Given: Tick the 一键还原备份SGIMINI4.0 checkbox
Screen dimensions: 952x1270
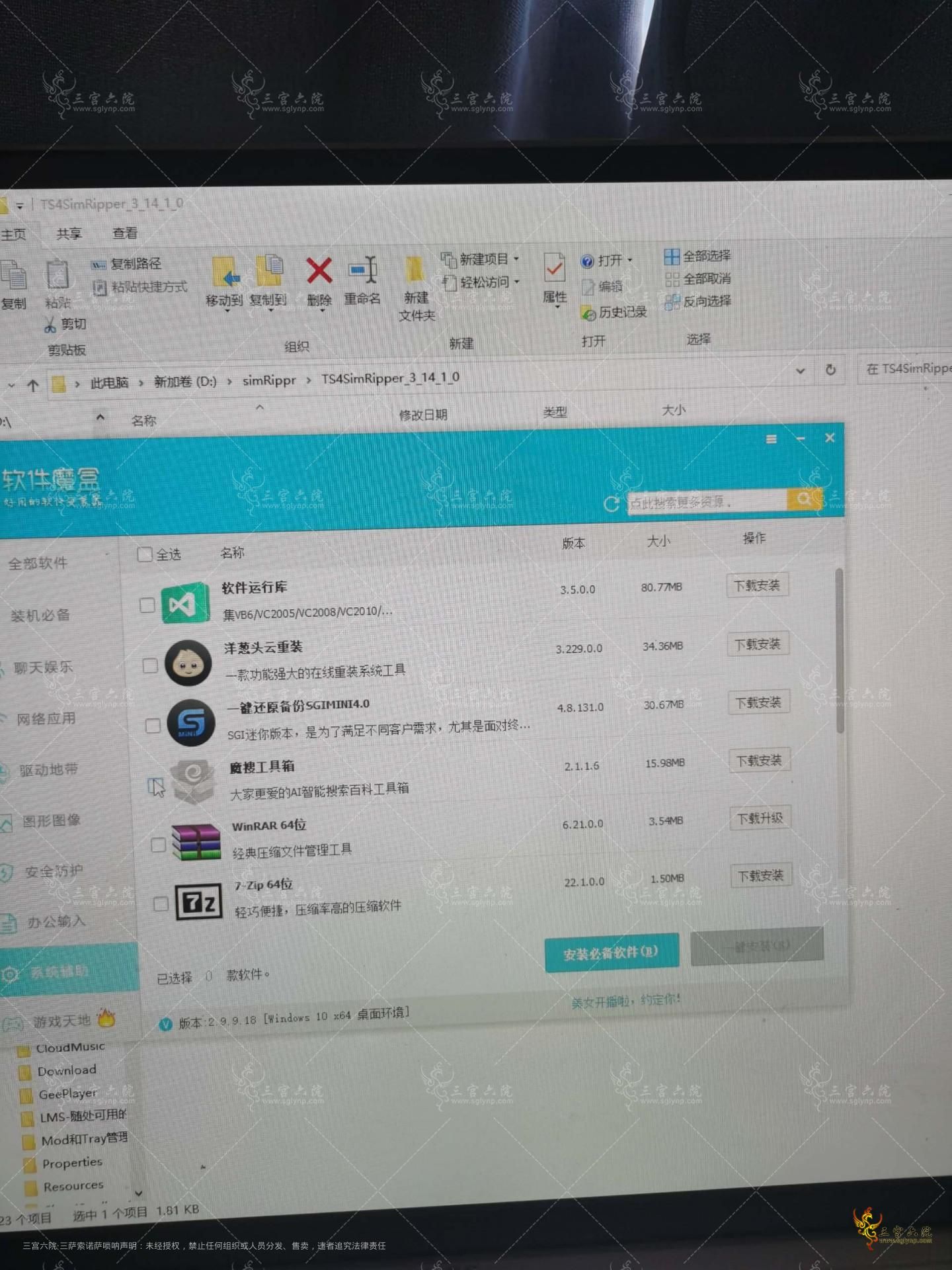Looking at the screenshot, I should (x=153, y=726).
